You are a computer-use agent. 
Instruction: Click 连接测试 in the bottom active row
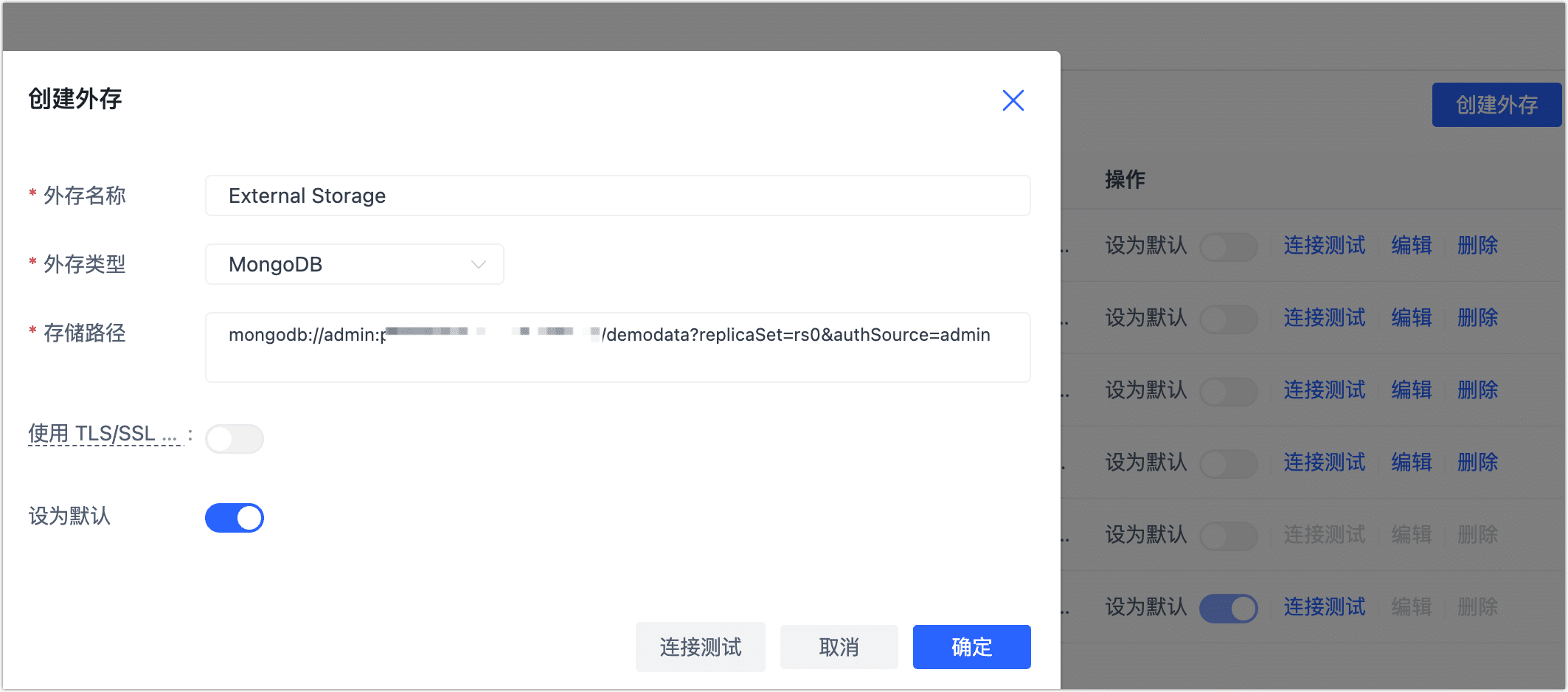1324,606
